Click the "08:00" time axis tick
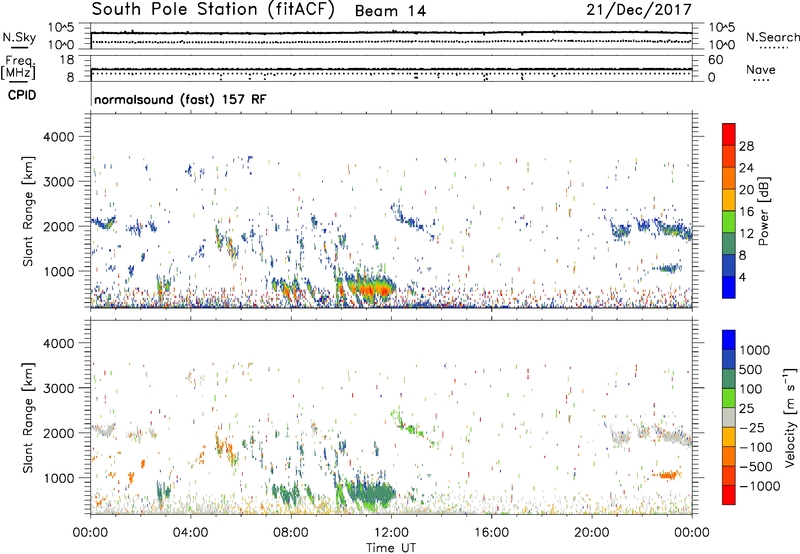The image size is (800, 554). click(291, 533)
